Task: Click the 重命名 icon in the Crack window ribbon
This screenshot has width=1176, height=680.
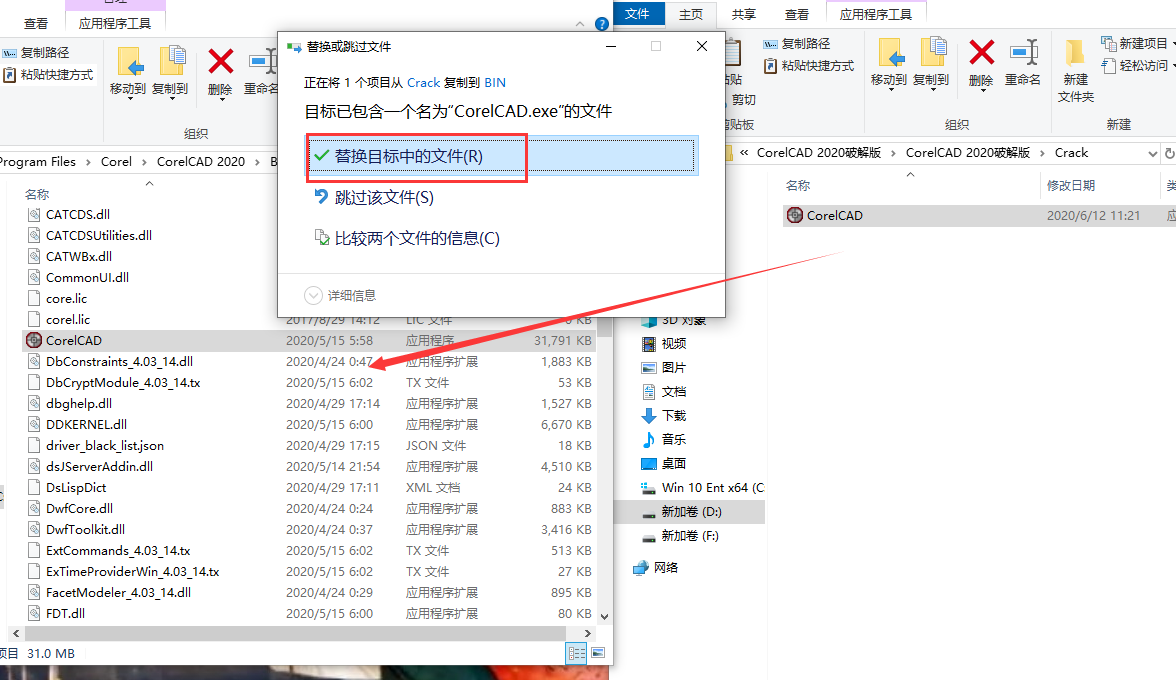Action: [1022, 56]
